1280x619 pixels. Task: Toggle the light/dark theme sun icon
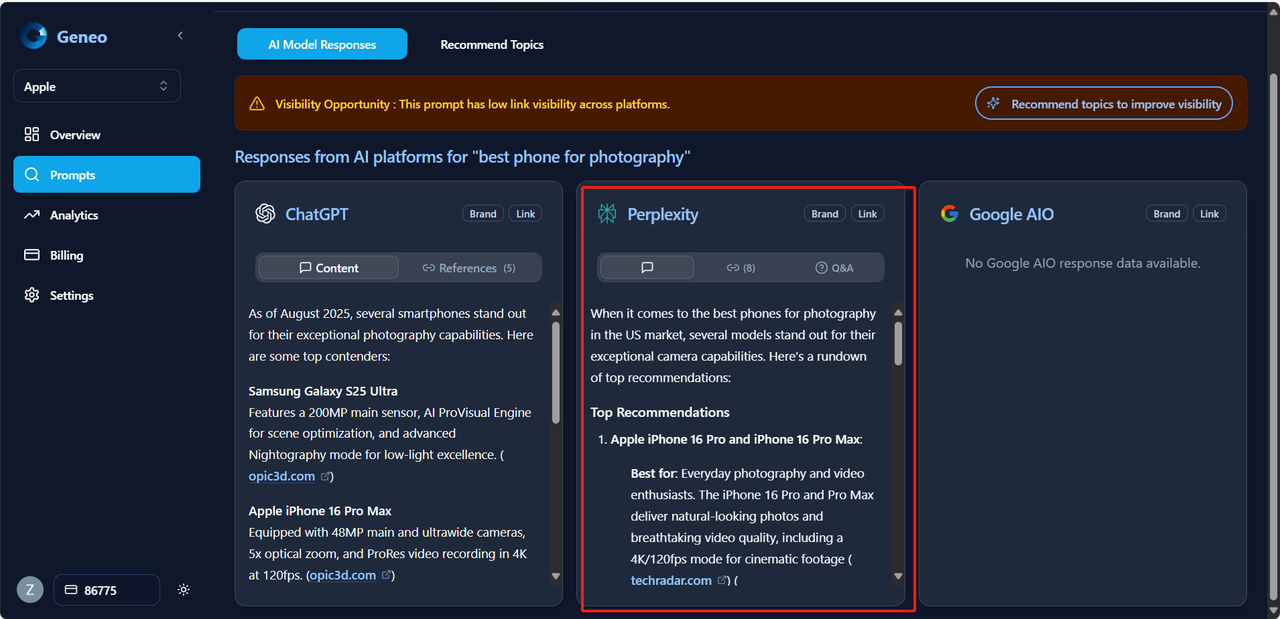point(183,590)
